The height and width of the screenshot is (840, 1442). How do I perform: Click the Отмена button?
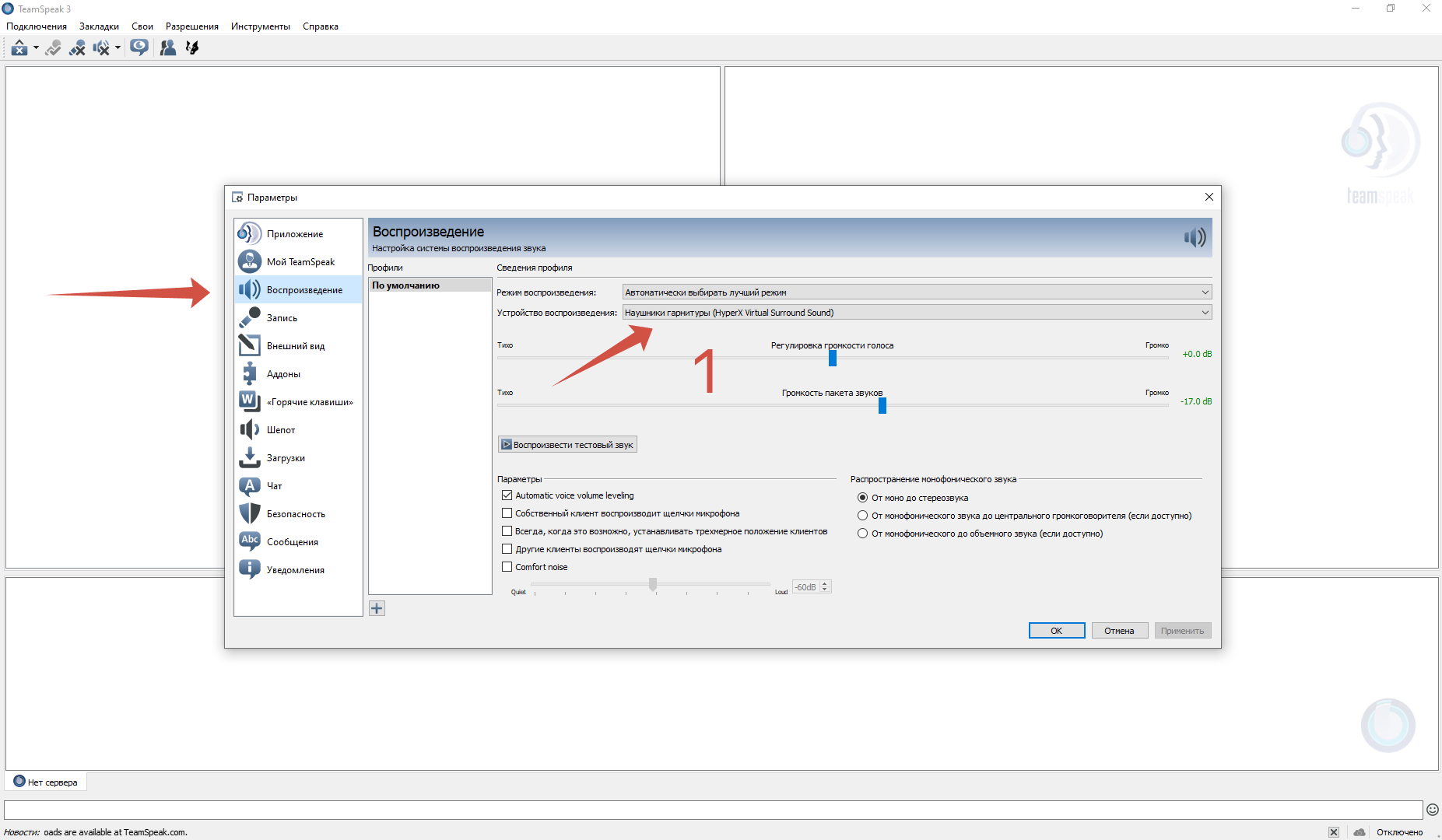(x=1119, y=631)
